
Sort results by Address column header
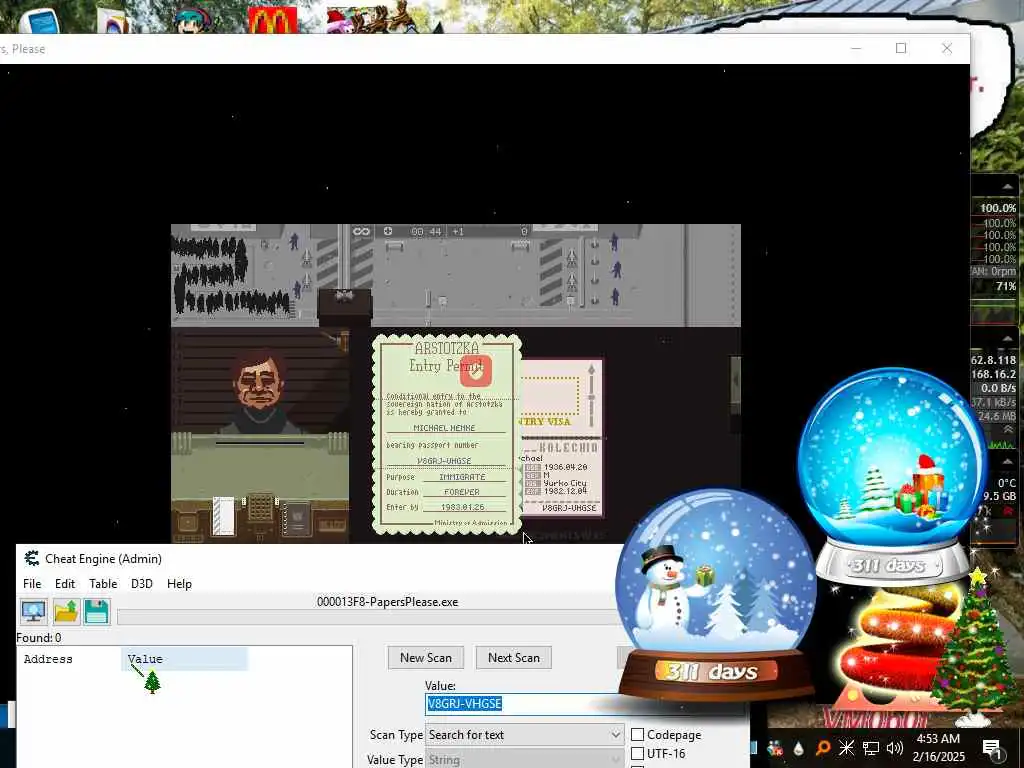(x=48, y=659)
